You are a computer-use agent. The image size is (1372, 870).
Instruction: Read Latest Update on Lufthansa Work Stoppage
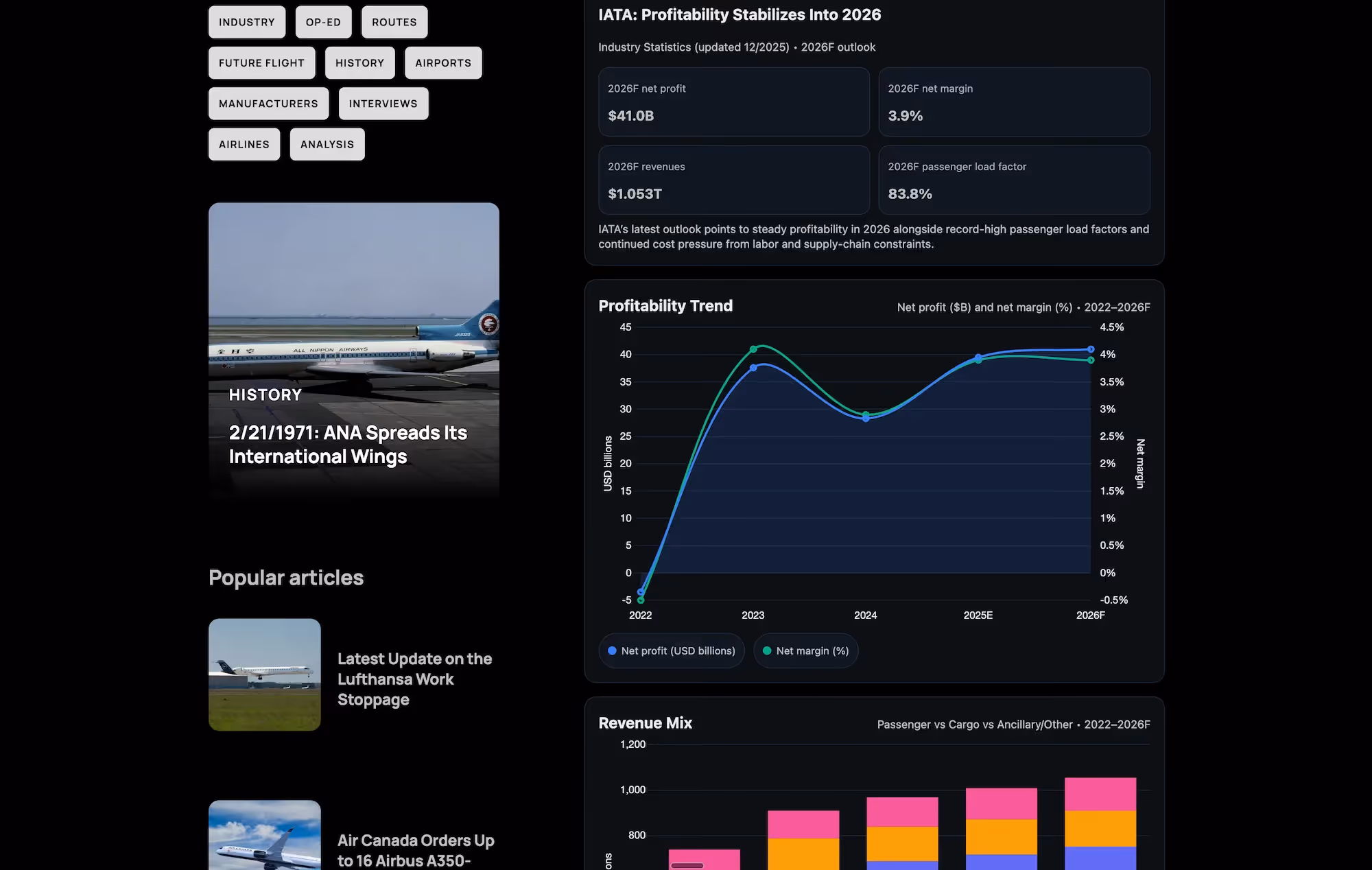tap(414, 679)
